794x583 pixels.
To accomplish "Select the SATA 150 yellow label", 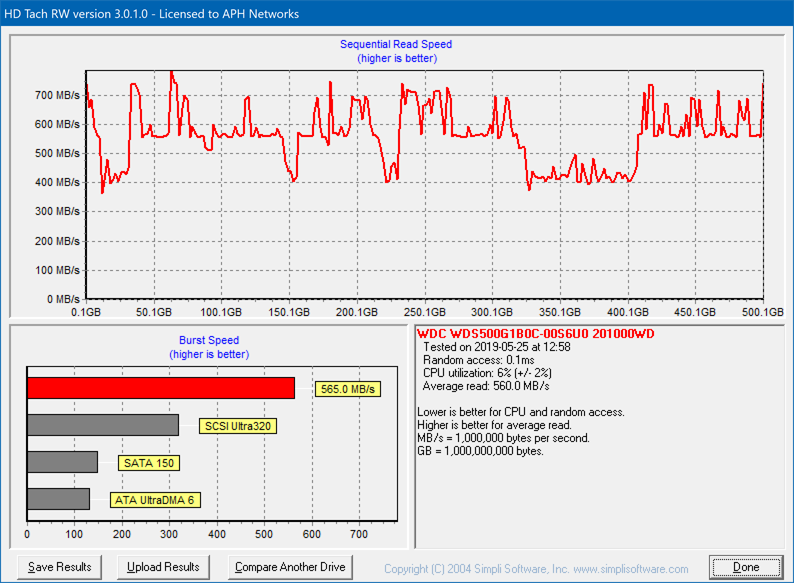I will click(149, 463).
